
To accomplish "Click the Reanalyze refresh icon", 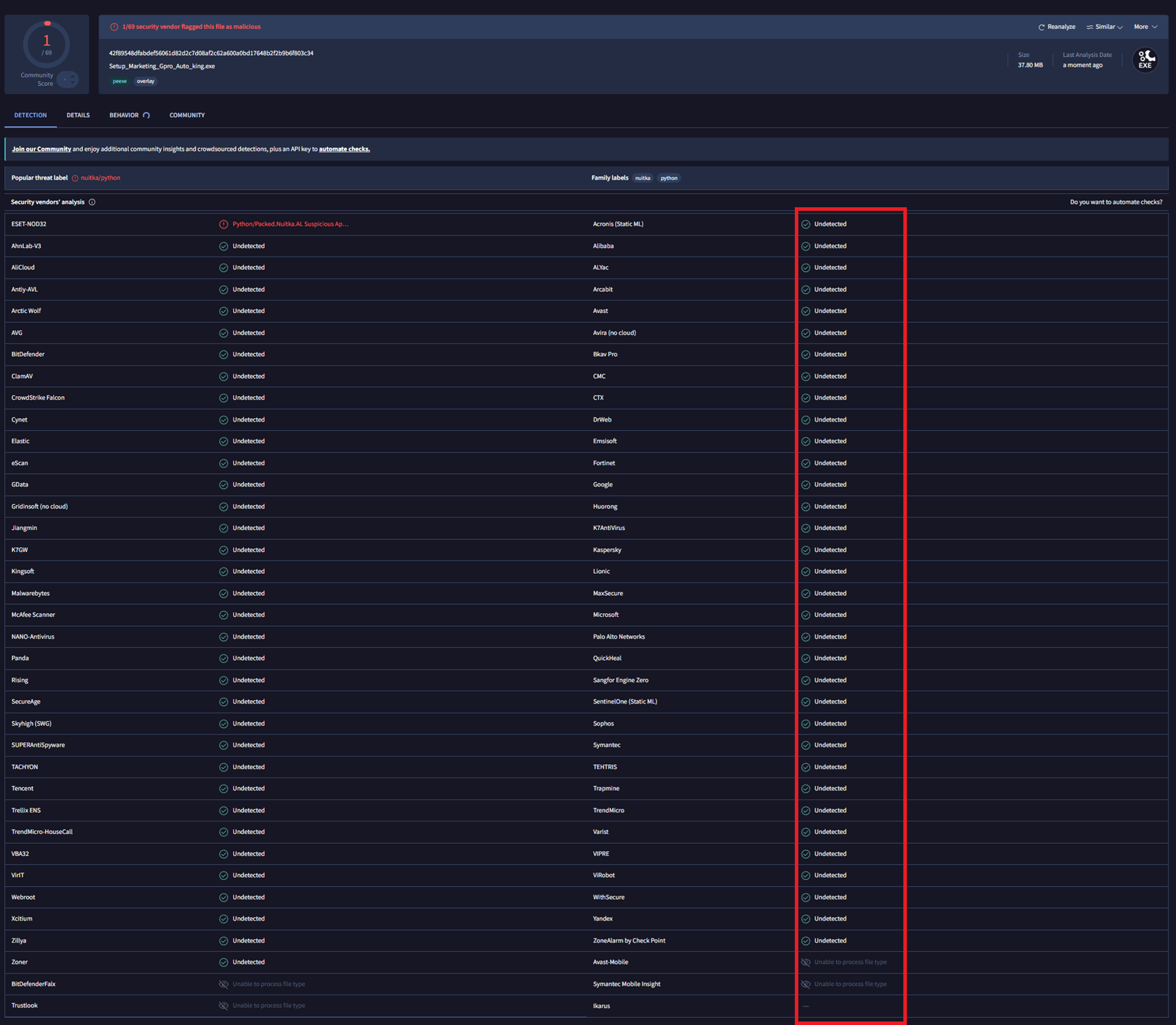I will (1041, 27).
